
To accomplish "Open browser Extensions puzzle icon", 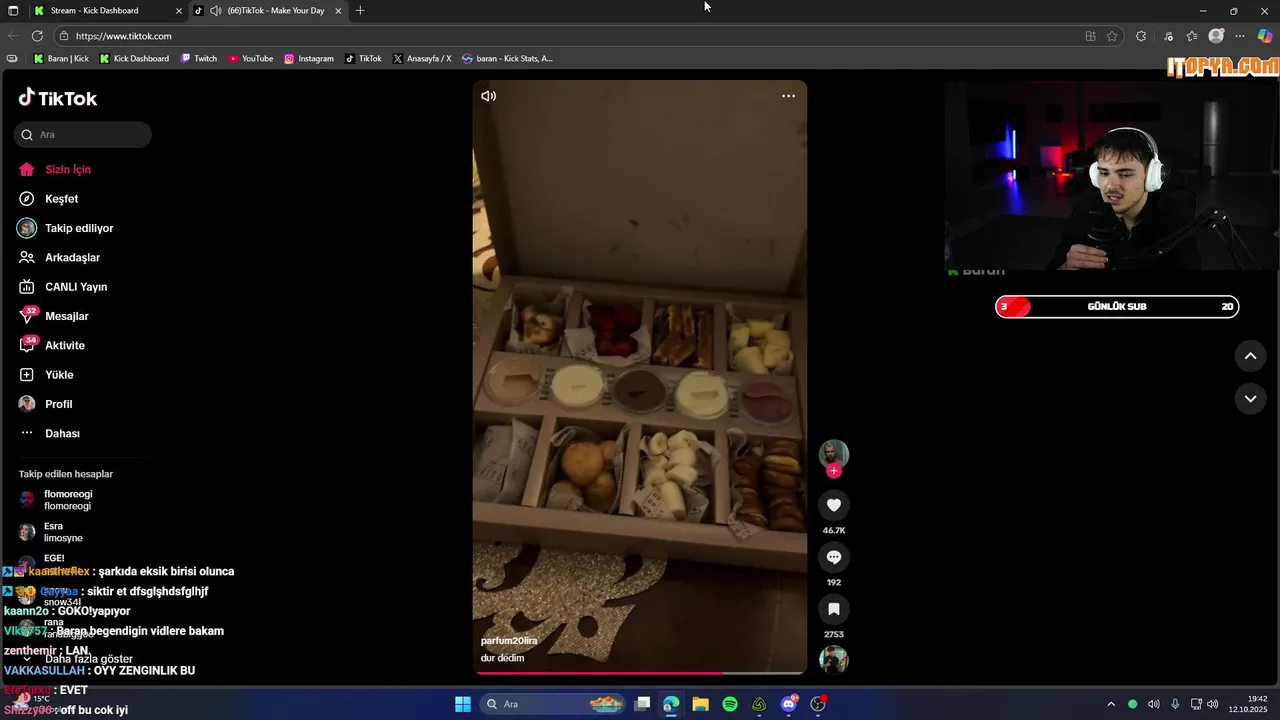I will (x=1141, y=36).
